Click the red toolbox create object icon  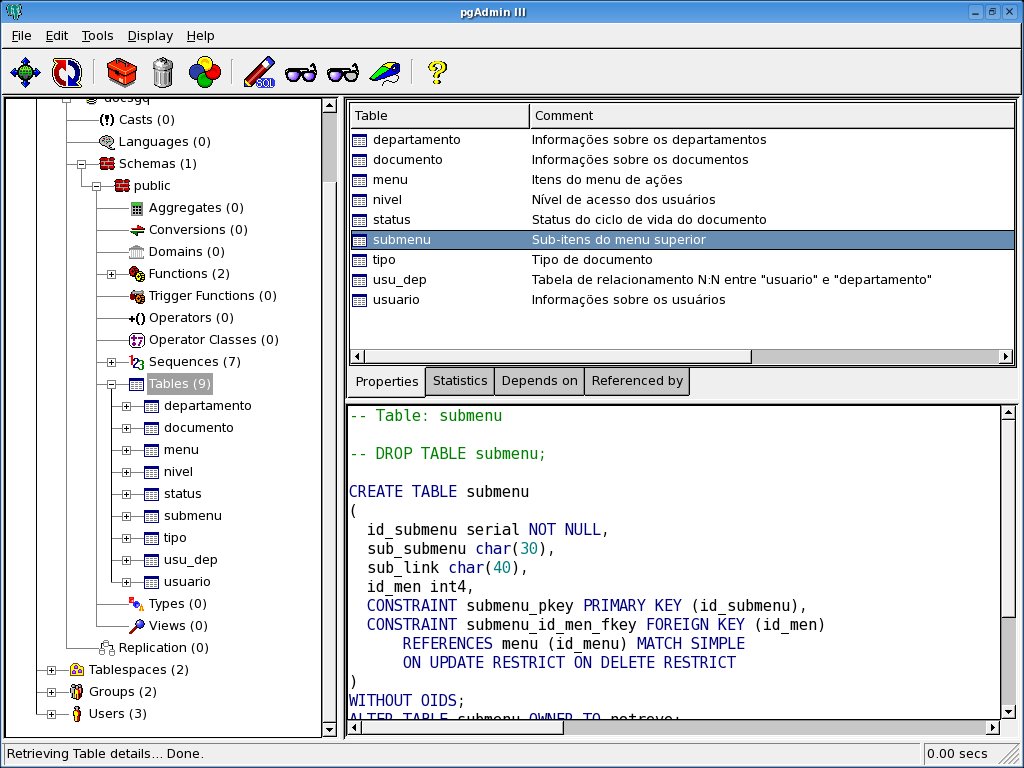(x=122, y=72)
